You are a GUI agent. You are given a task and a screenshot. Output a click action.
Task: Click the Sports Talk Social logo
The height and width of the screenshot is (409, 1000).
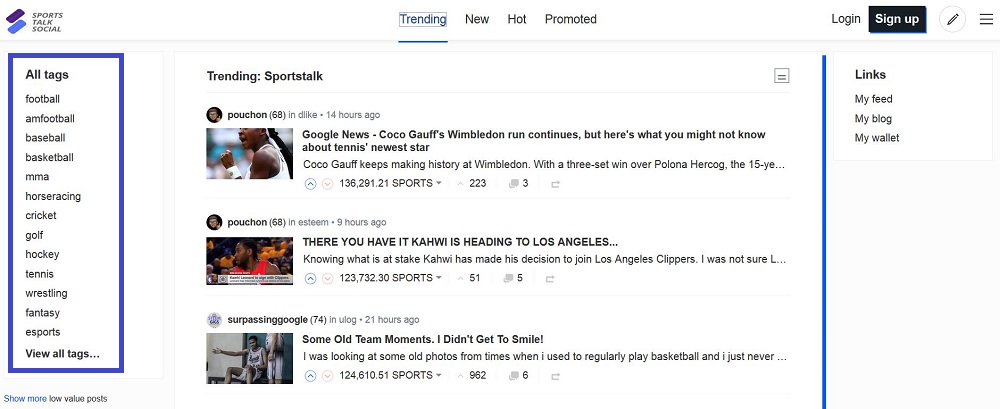[x=34, y=21]
